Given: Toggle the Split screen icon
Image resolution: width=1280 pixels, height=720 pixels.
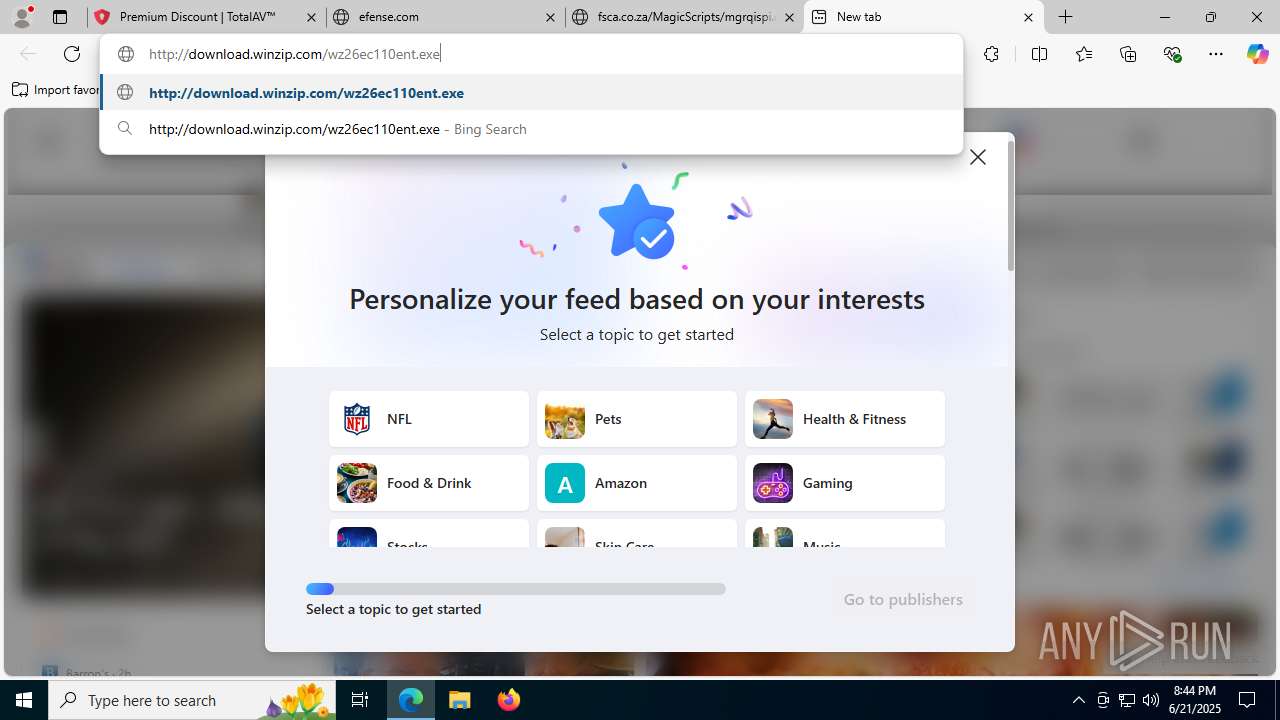Looking at the screenshot, I should pos(1039,54).
